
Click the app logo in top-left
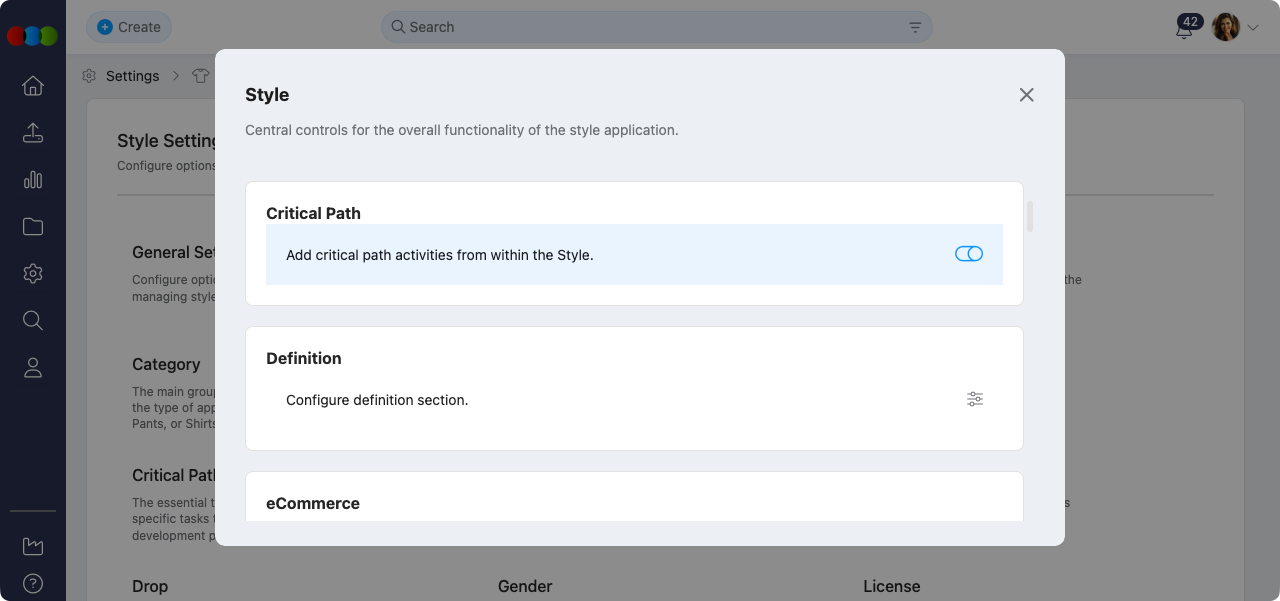click(32, 36)
